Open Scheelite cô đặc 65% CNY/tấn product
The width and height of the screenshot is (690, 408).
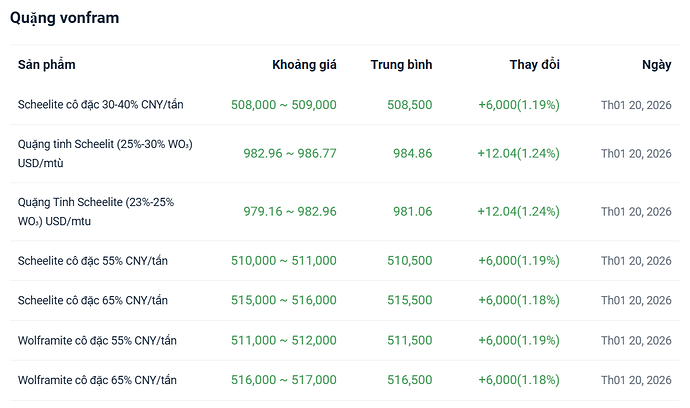point(93,301)
